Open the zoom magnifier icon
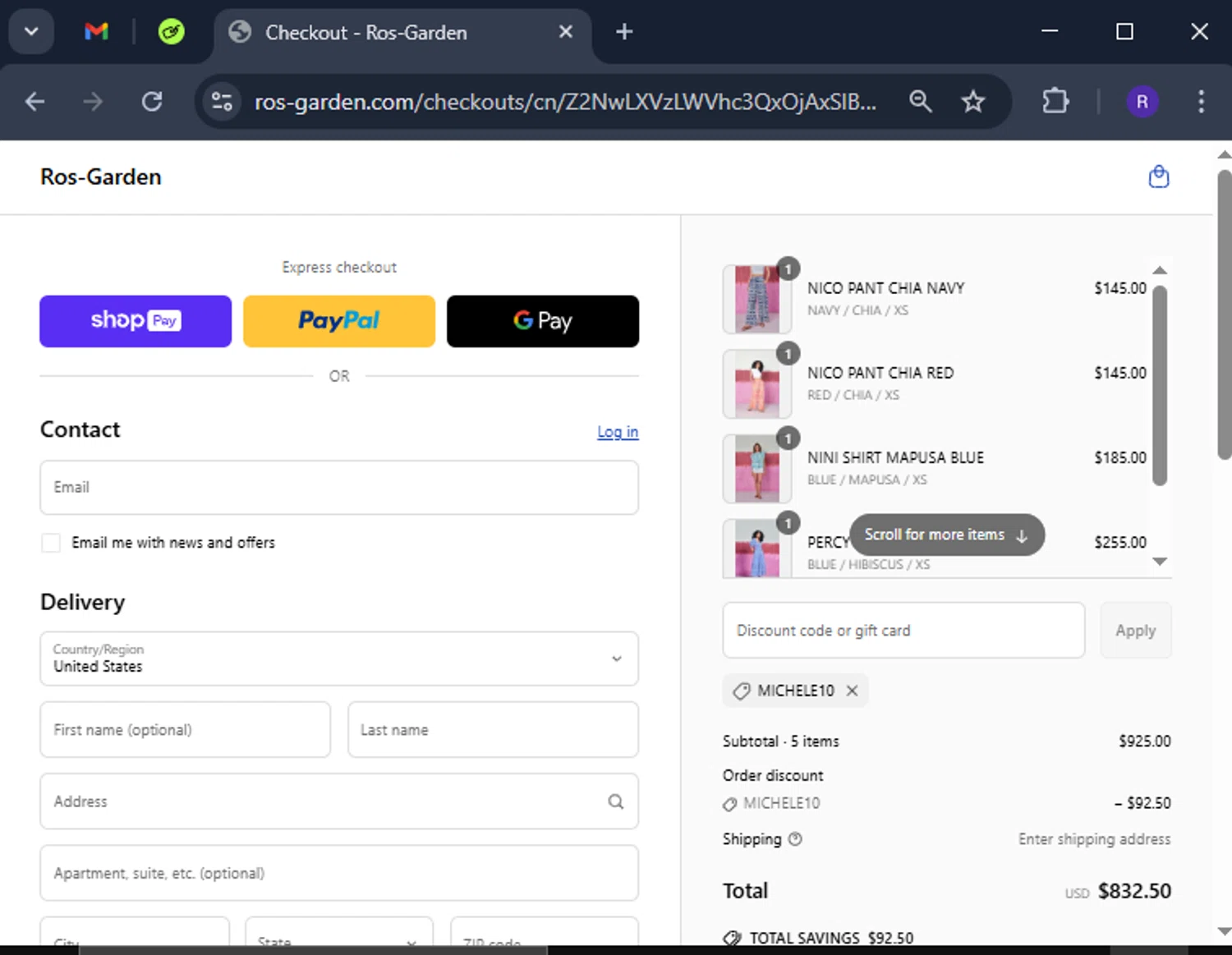Screen dimensions: 1232x955 (x=921, y=102)
